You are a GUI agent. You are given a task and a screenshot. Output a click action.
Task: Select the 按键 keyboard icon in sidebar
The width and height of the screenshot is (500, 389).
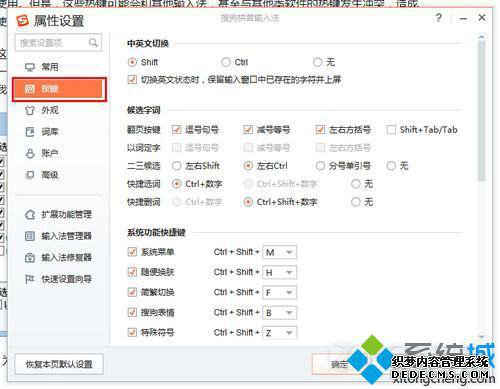click(x=30, y=89)
